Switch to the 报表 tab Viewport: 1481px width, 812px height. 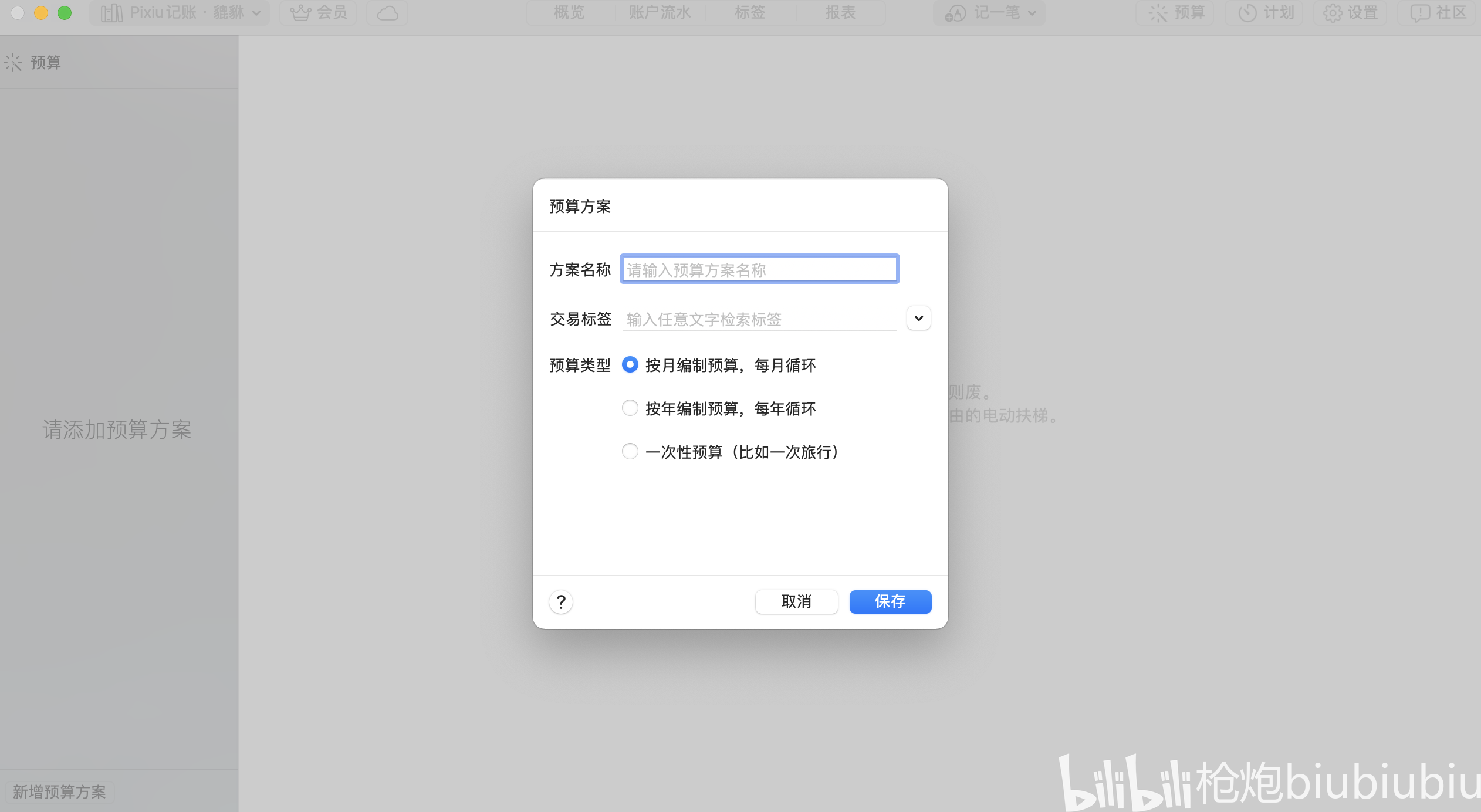coord(840,12)
